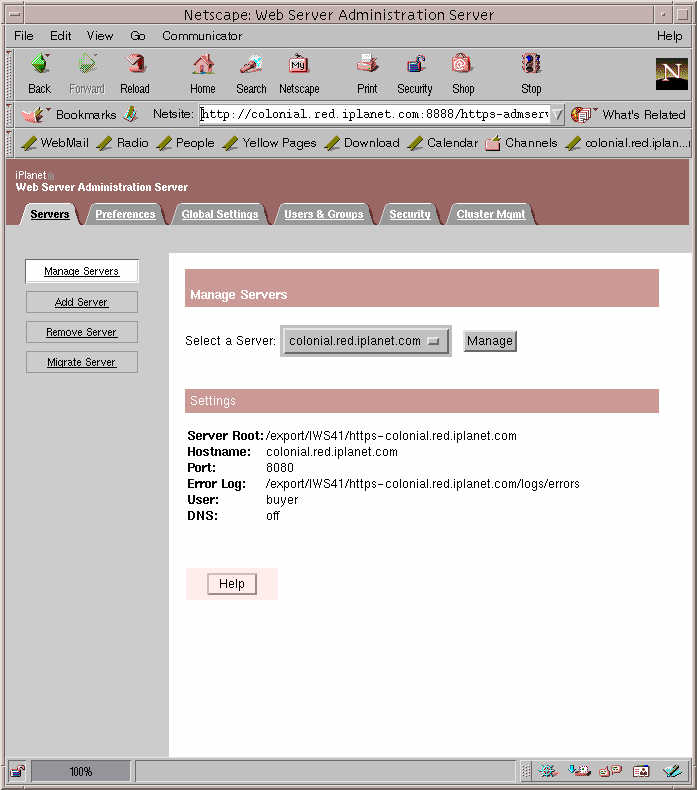Open the Bookmarks icon menu
This screenshot has width=697, height=790.
click(34, 115)
